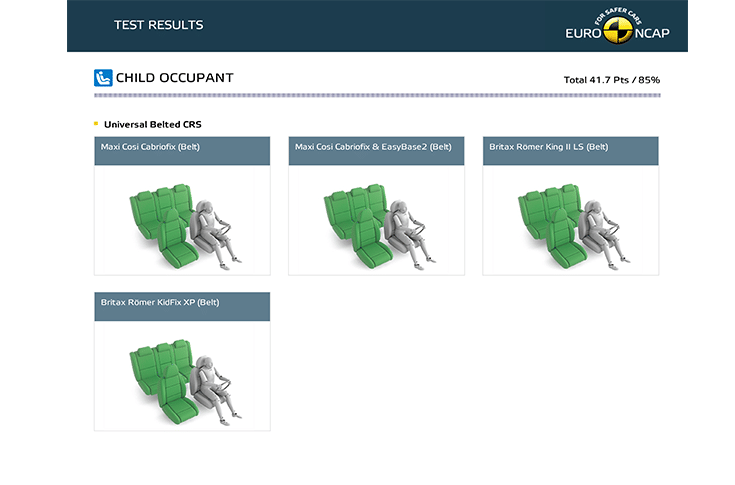
Task: Select Britax Römer King II LS header
Action: point(570,150)
